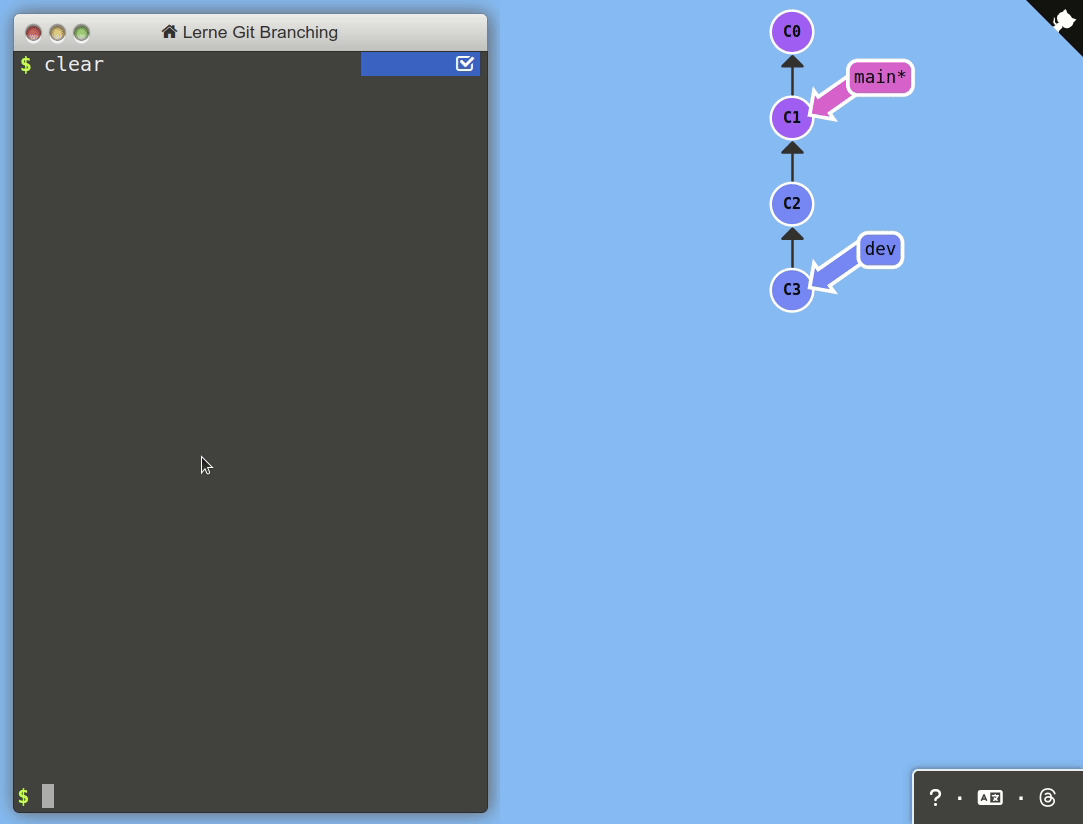Click the yellow terminal window button
Image resolution: width=1083 pixels, height=824 pixels.
click(x=58, y=33)
